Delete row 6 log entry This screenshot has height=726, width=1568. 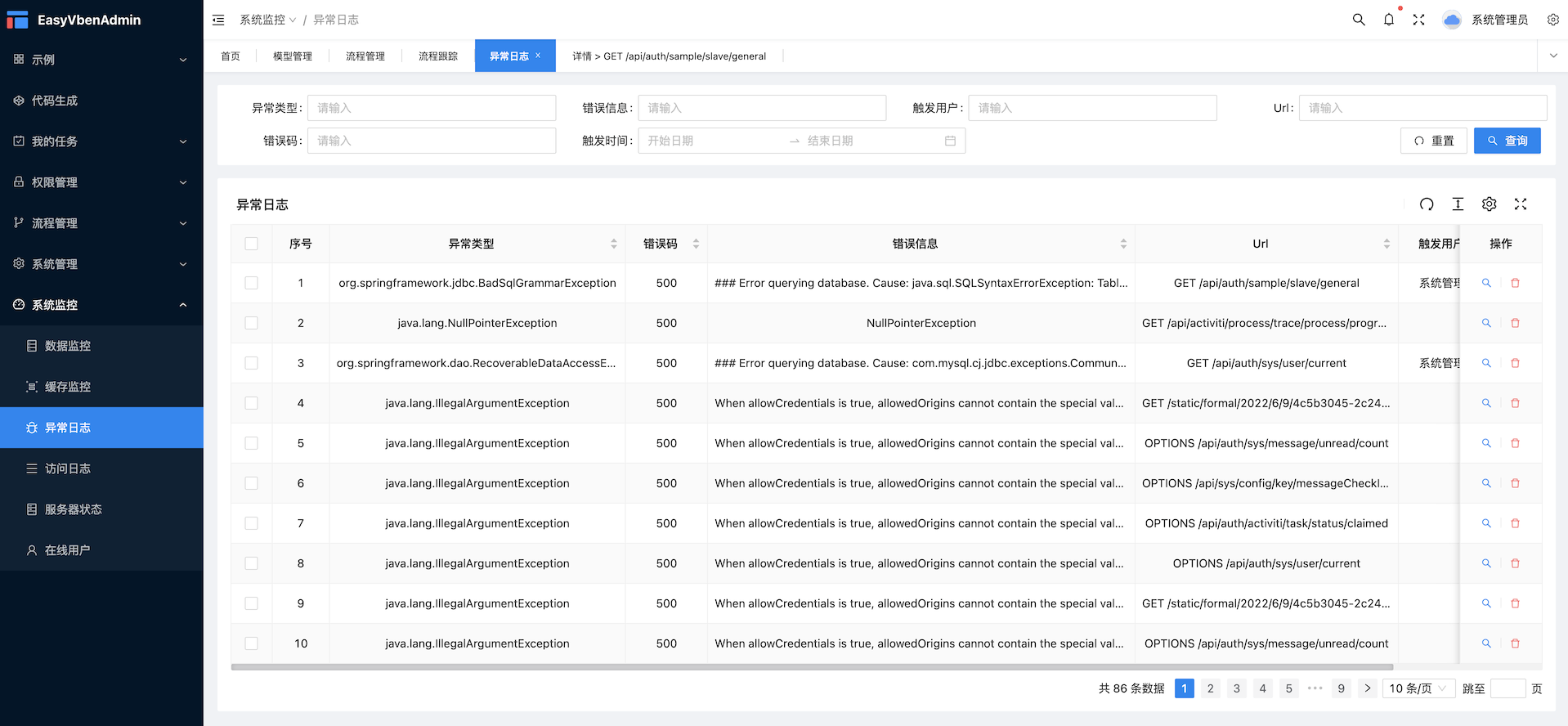pos(1515,483)
